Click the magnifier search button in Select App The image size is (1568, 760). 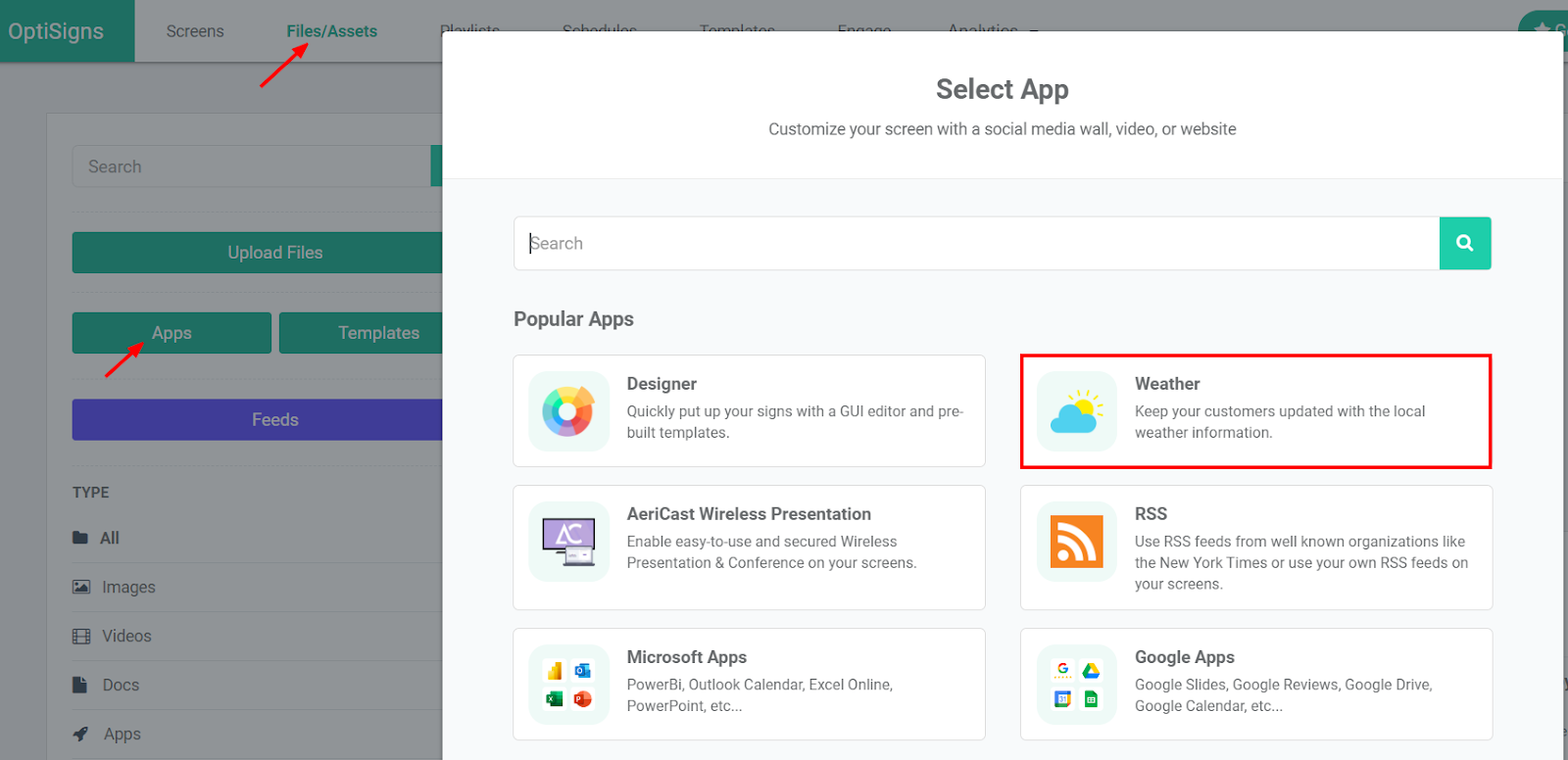(1465, 243)
